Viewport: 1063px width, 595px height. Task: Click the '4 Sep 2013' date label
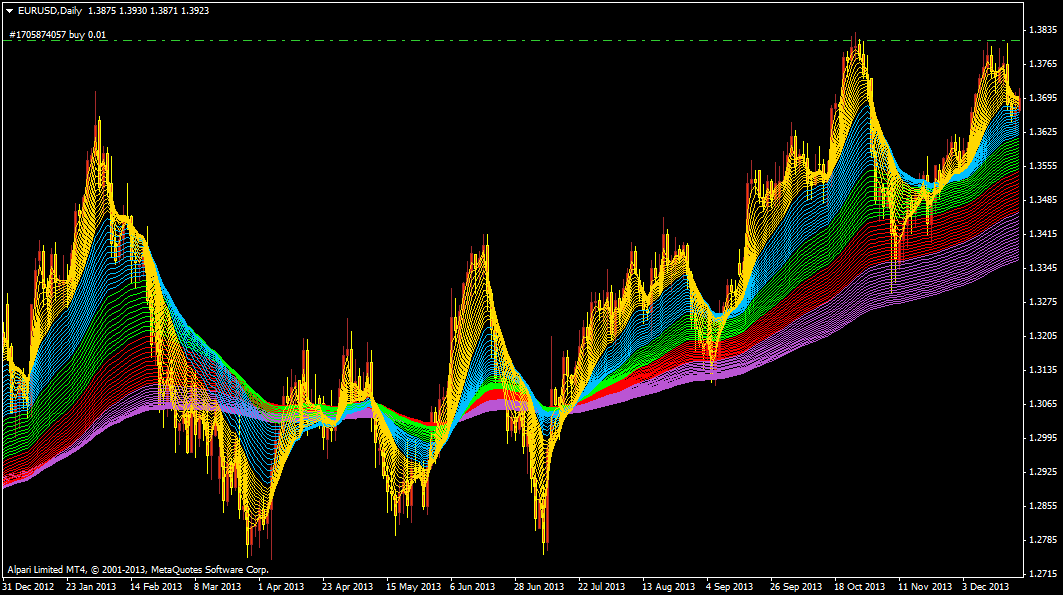(x=729, y=587)
